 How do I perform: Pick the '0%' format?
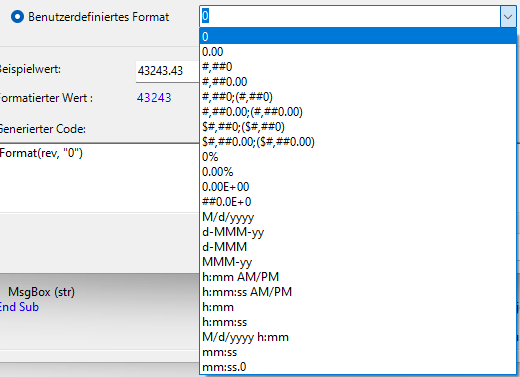click(358, 157)
